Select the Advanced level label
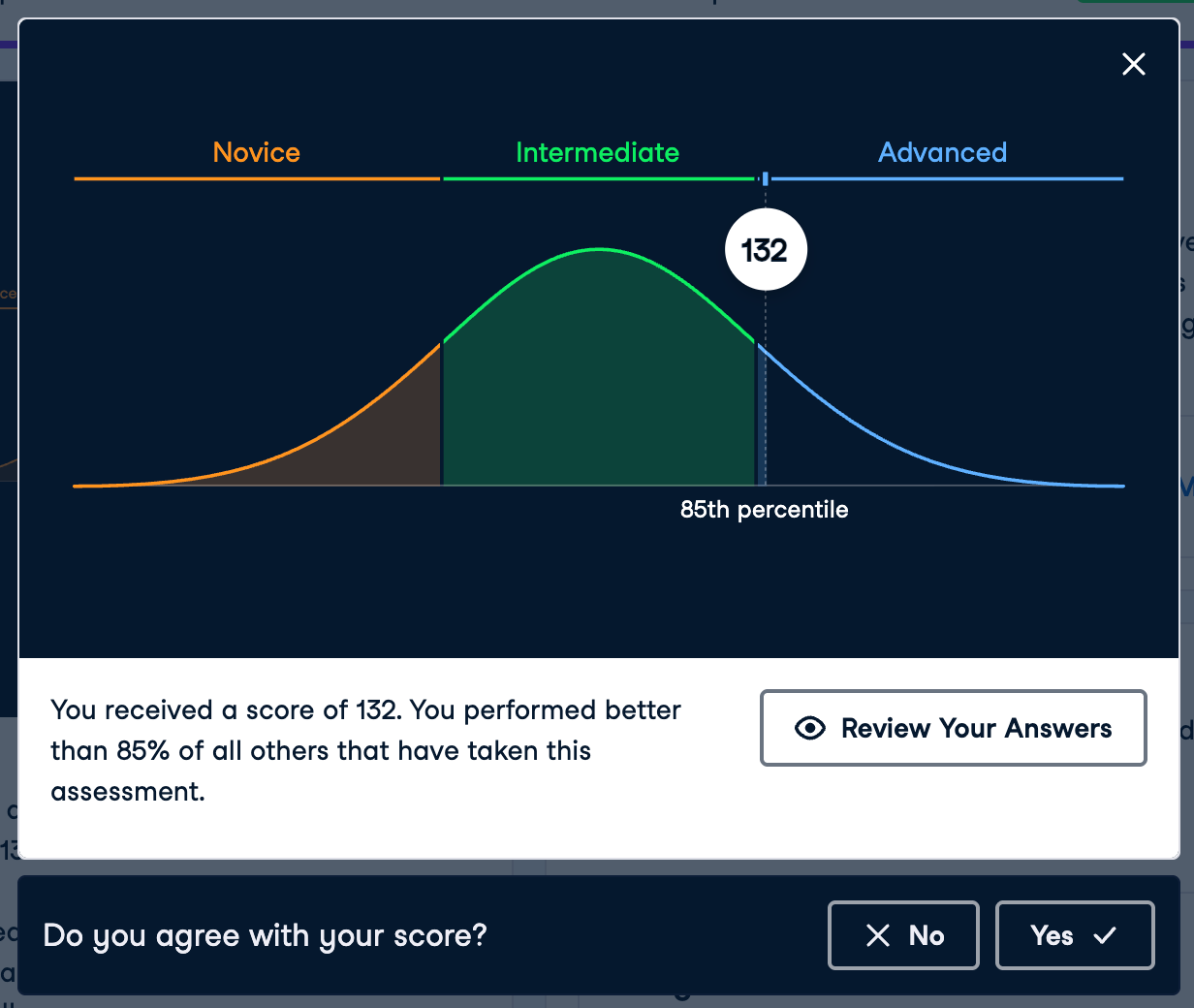The image size is (1194, 1008). [942, 152]
